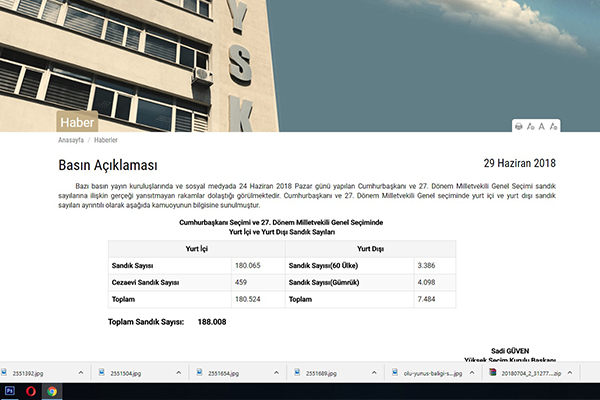The image size is (600, 400).
Task: Open Photoshop from the taskbar
Action: 10,391
